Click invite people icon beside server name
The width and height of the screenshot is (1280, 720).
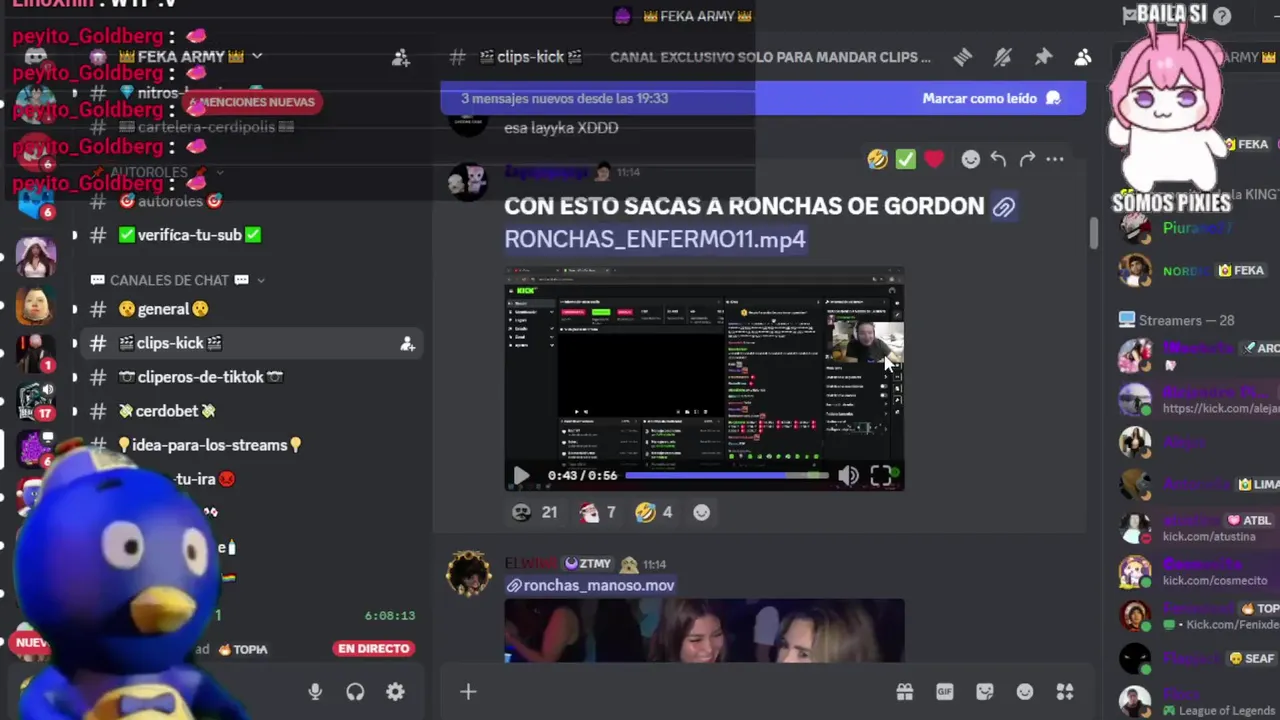click(401, 57)
